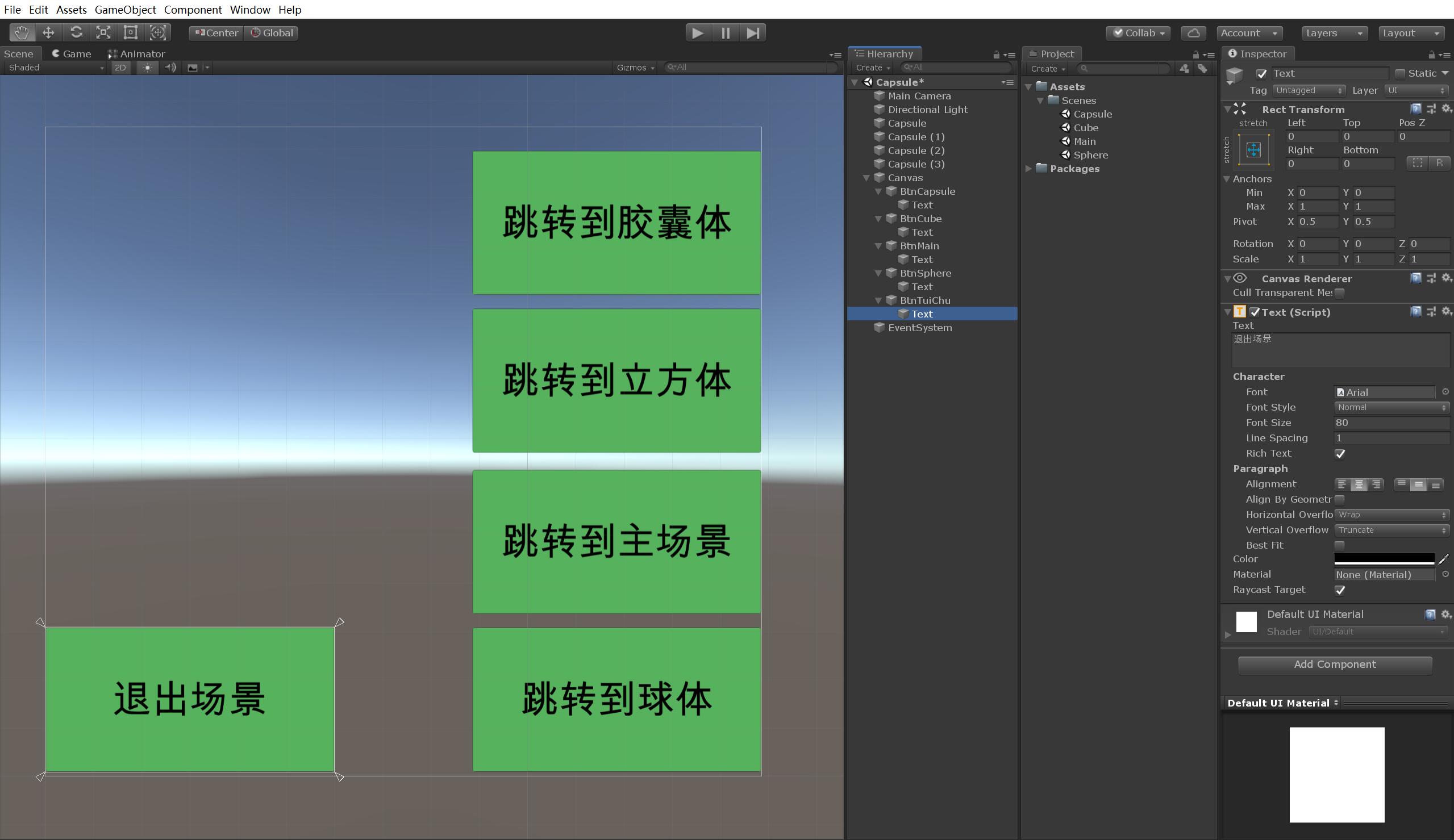The height and width of the screenshot is (840, 1454).
Task: Click the Font Size field
Action: click(1391, 423)
